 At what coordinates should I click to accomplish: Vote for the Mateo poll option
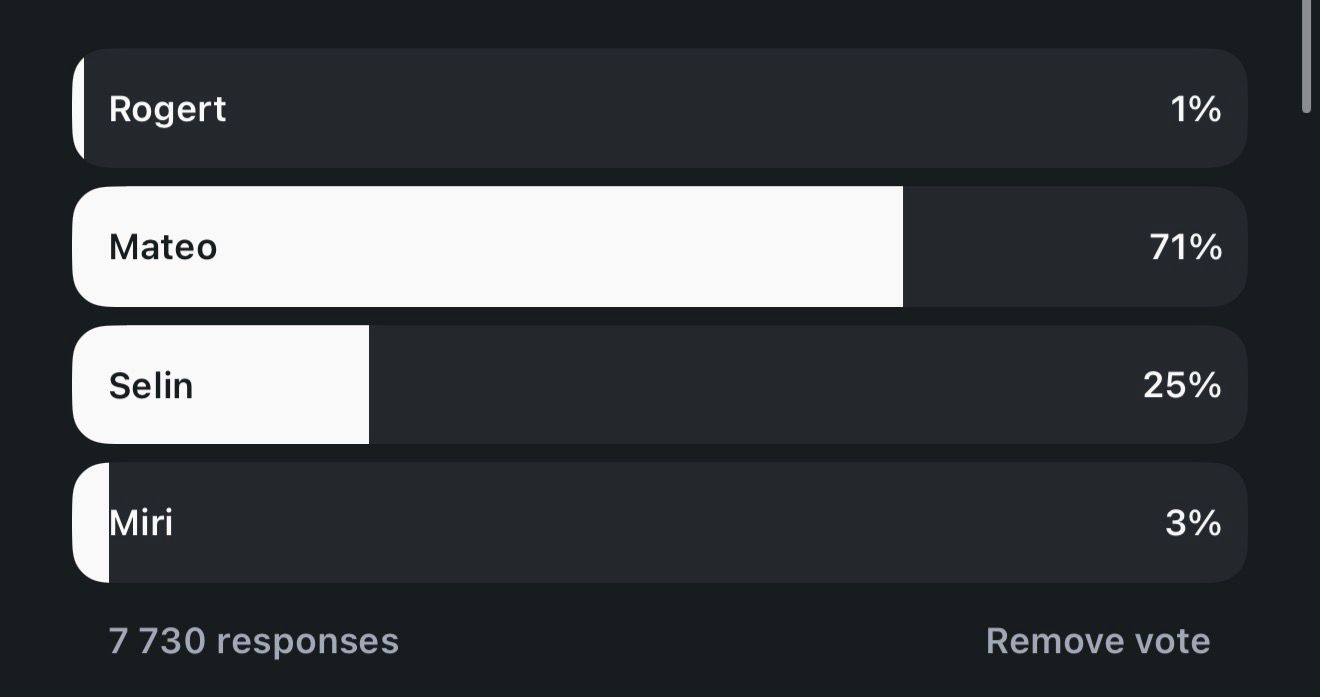659,246
